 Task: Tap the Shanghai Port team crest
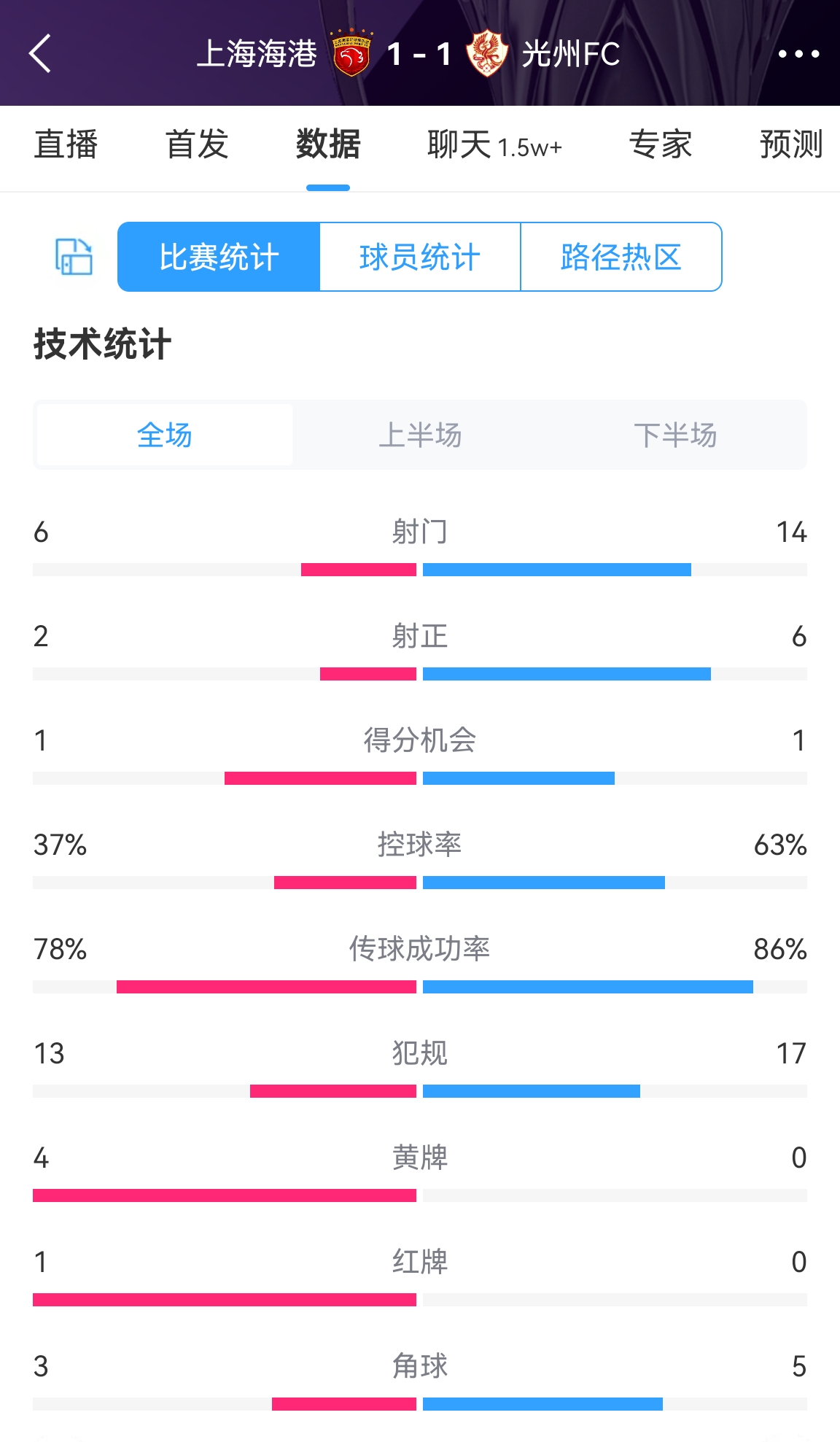pyautogui.click(x=352, y=54)
